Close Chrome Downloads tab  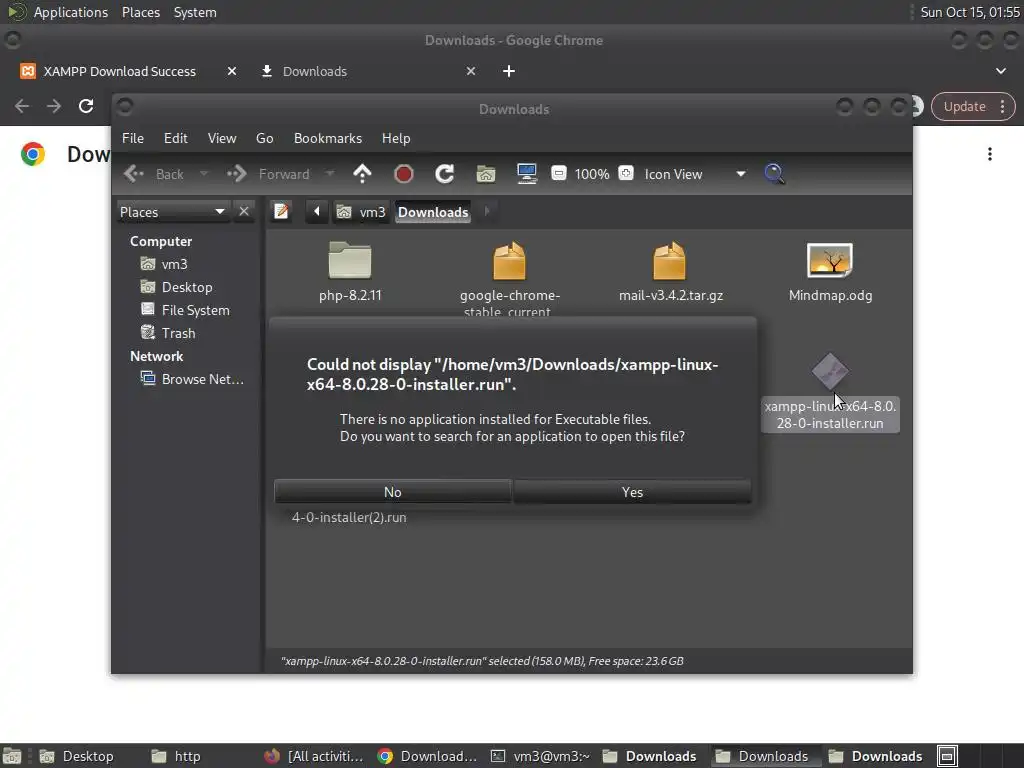coord(471,71)
